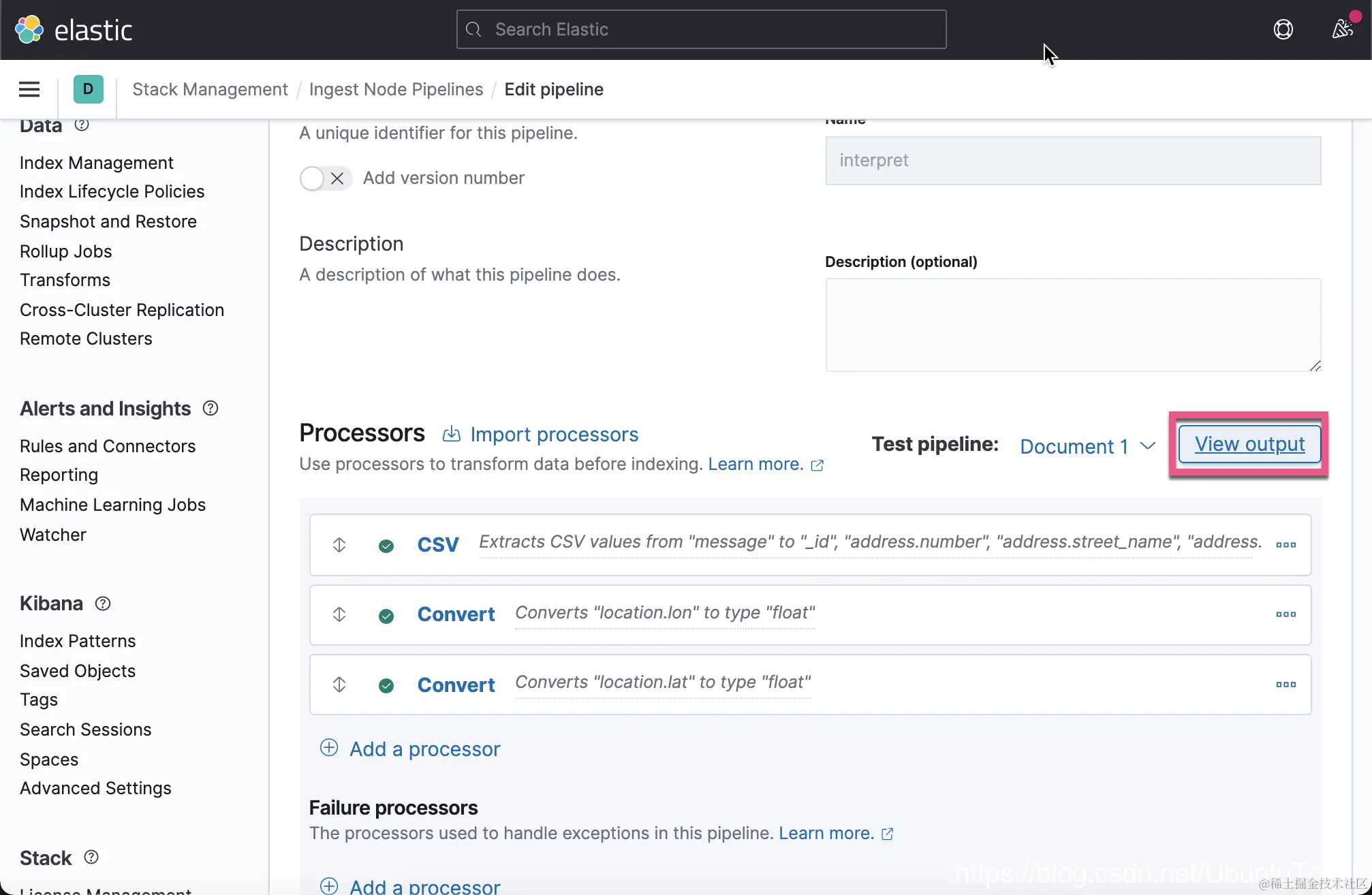Click the Elastic logo icon
This screenshot has width=1372, height=895.
click(x=29, y=30)
